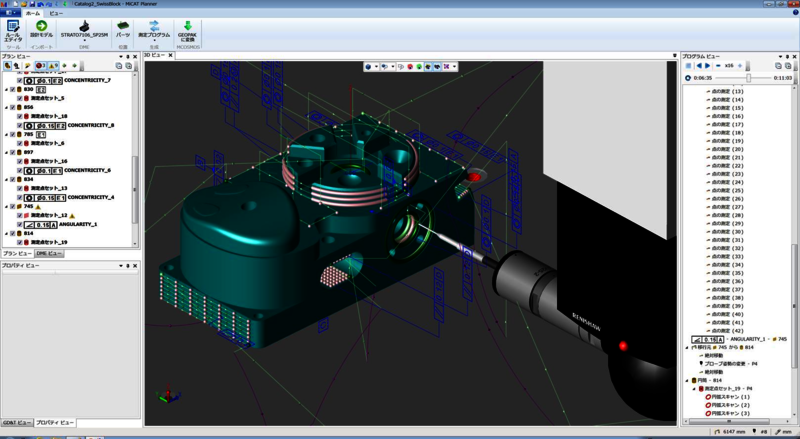The height and width of the screenshot is (439, 800).
Task: Switch to the プロパティ ビュー bottom tab
Action: 55,423
